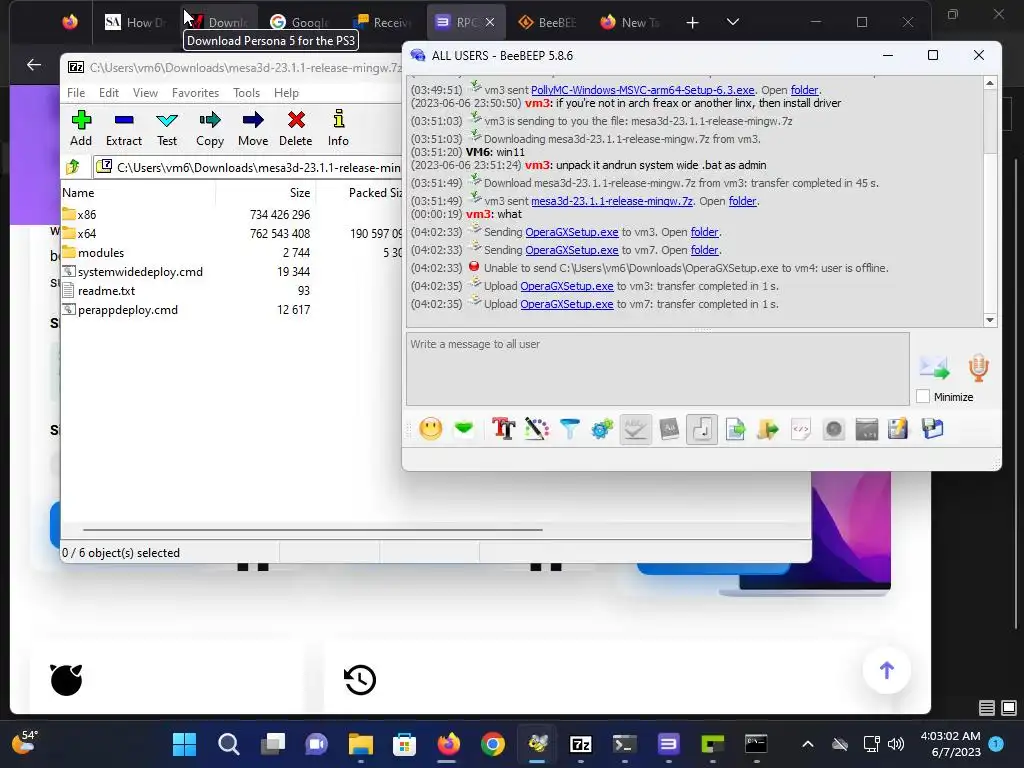
Task: Switch to the BeeBEEP browser tab in Firefox
Action: tap(547, 22)
